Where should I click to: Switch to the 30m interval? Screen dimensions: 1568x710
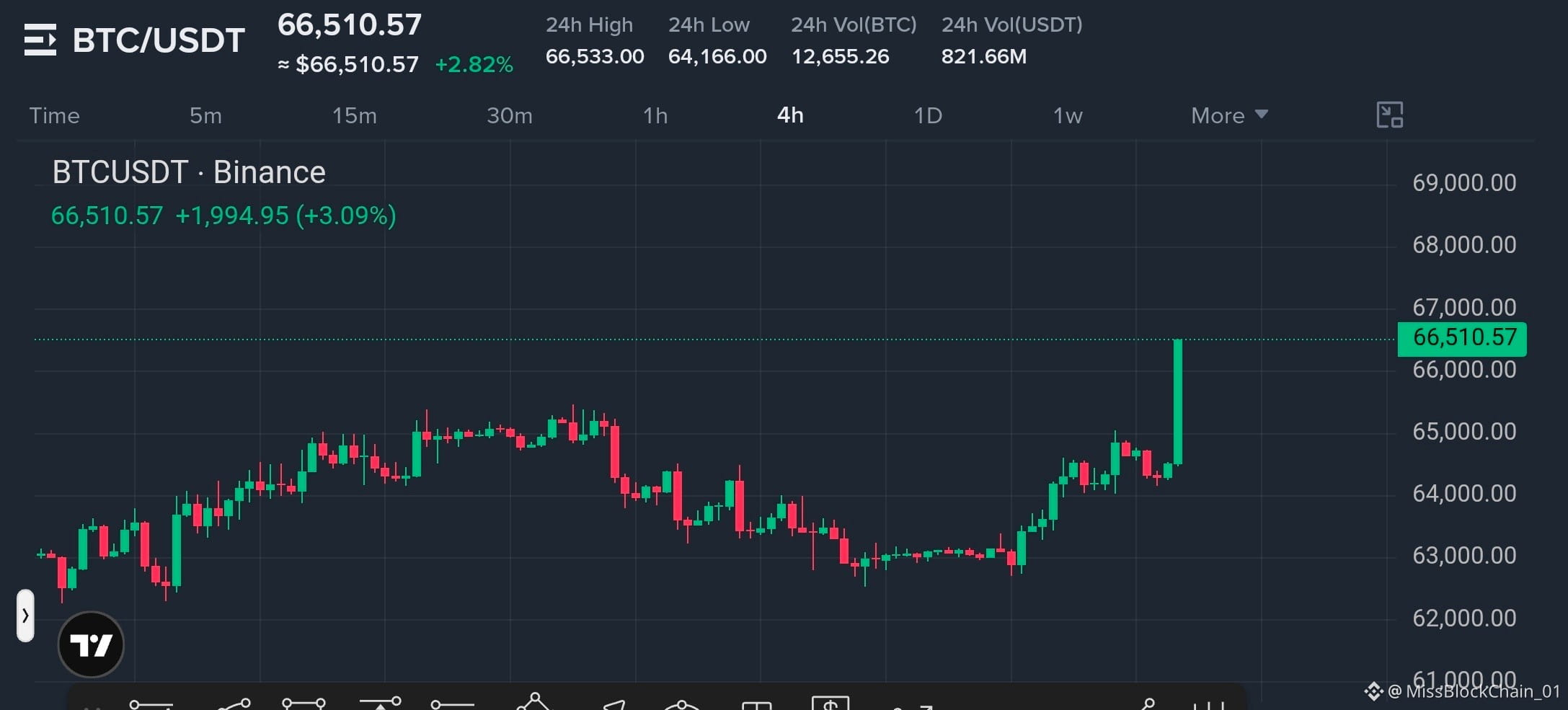coord(510,115)
